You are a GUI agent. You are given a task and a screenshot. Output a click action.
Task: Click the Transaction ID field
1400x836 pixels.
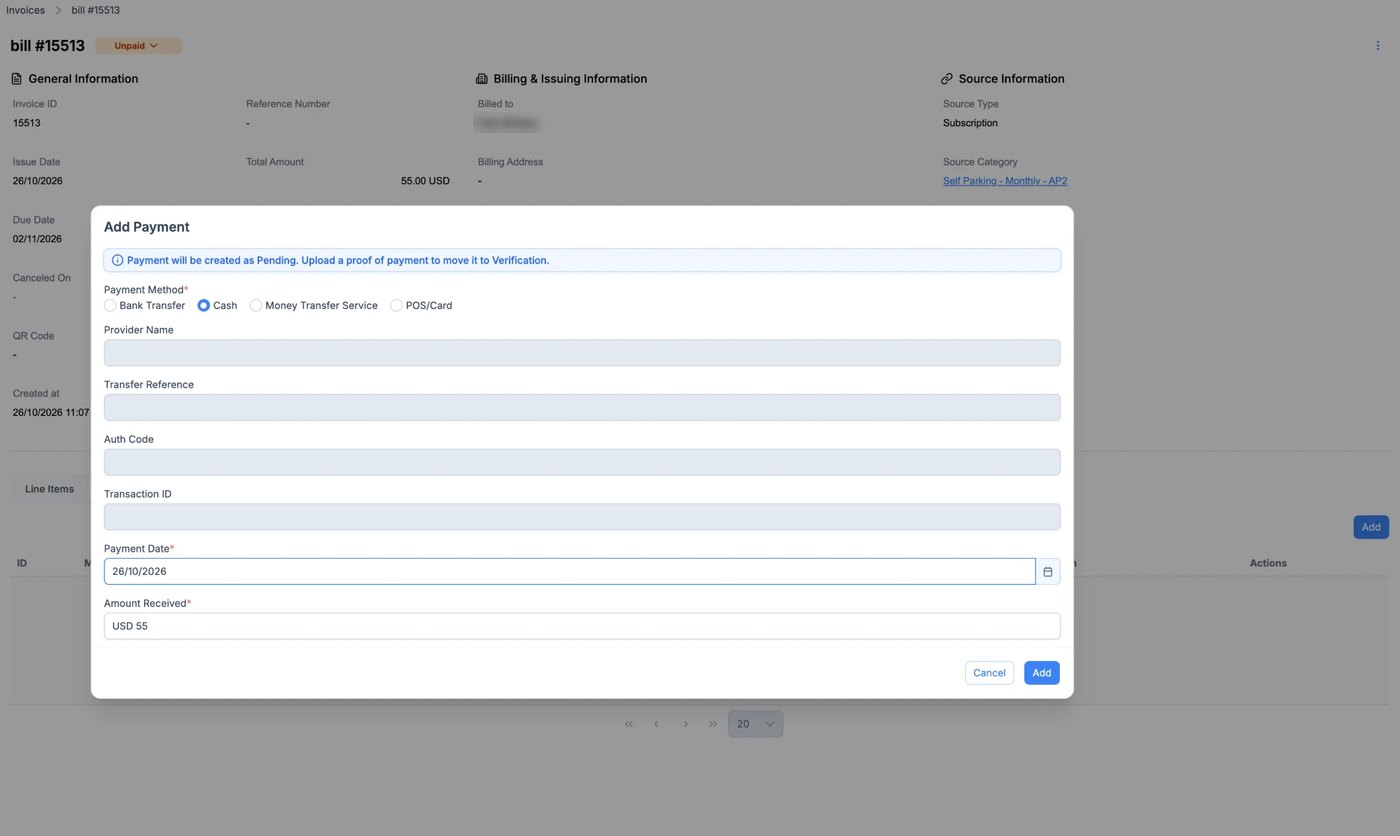pos(582,517)
